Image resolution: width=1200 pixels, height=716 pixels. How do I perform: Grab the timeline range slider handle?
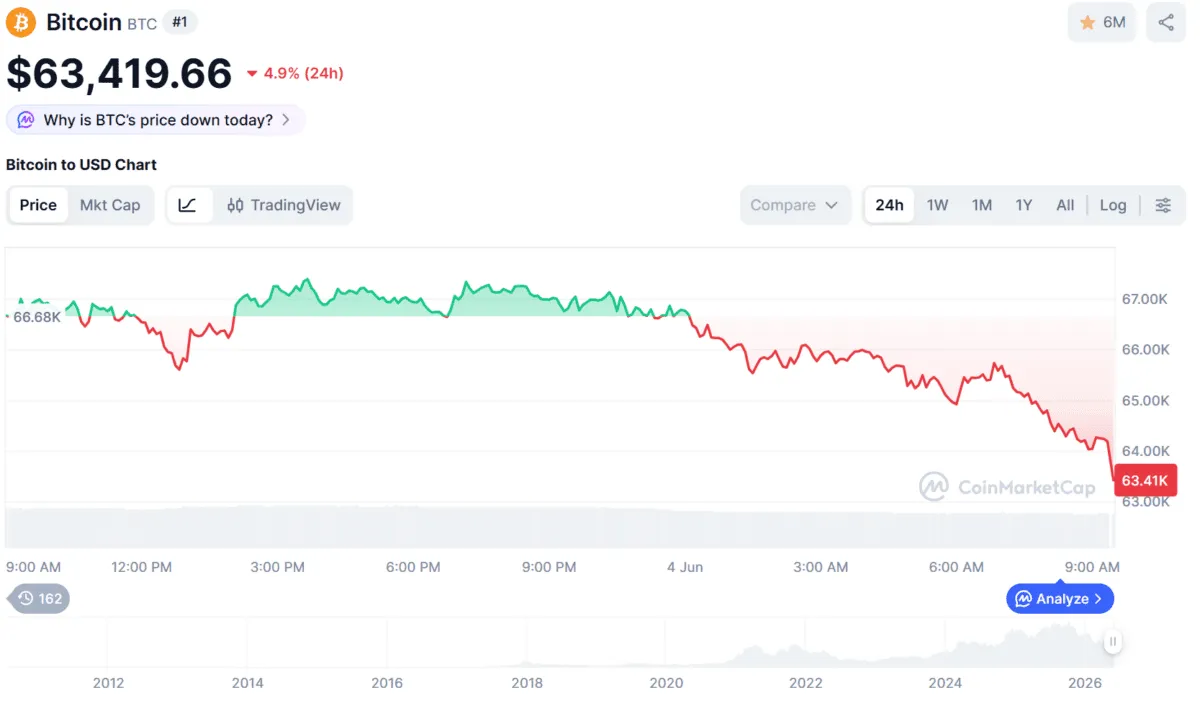(x=1112, y=642)
